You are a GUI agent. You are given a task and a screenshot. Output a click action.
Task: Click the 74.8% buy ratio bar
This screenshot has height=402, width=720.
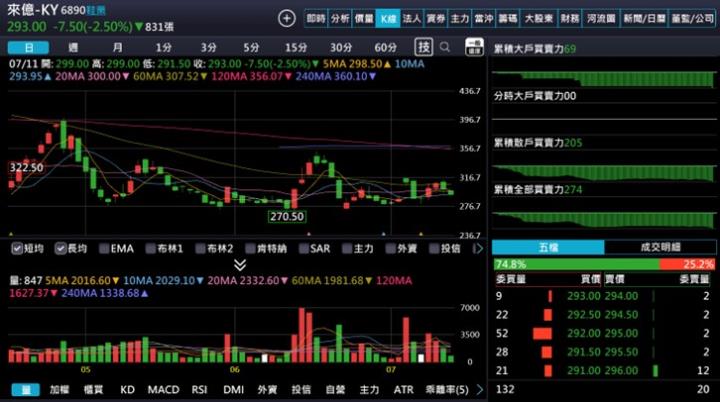pos(576,264)
